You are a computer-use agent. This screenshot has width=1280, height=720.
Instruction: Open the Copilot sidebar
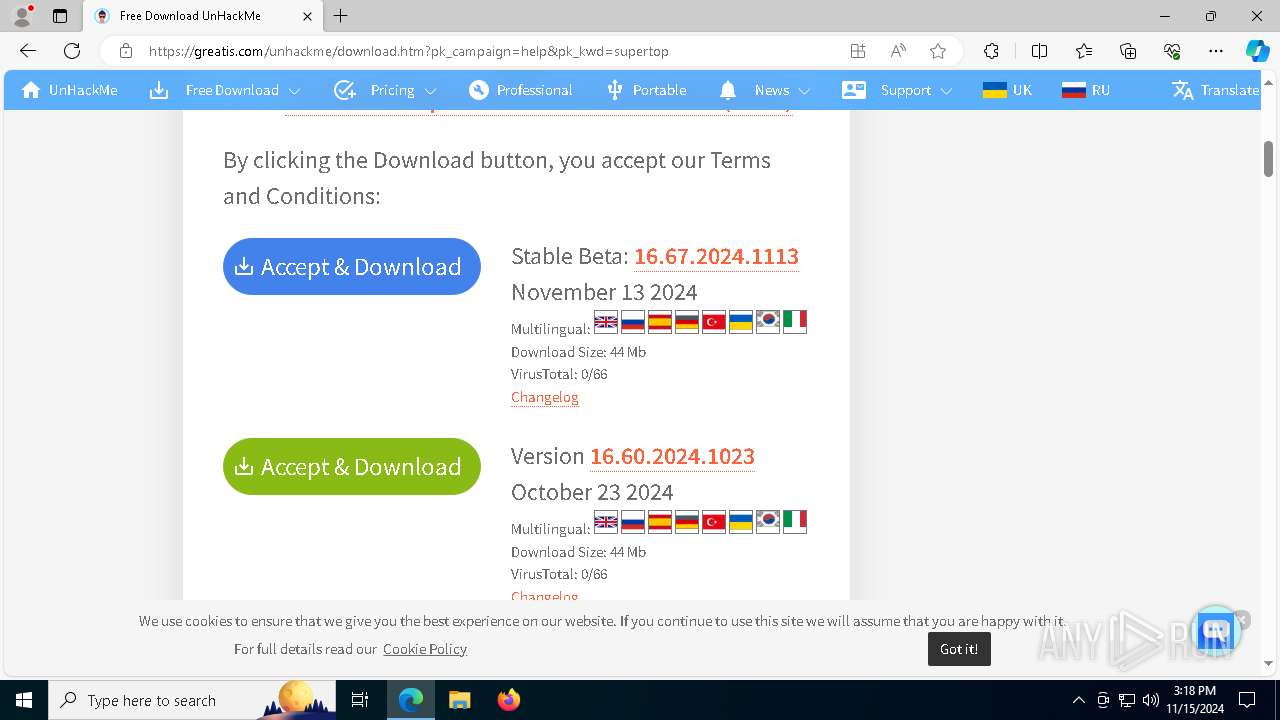click(1258, 51)
